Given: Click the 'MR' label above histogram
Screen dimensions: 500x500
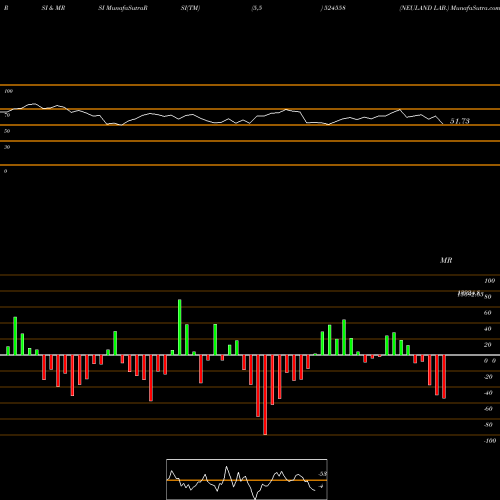Looking at the screenshot, I should pyautogui.click(x=446, y=260).
